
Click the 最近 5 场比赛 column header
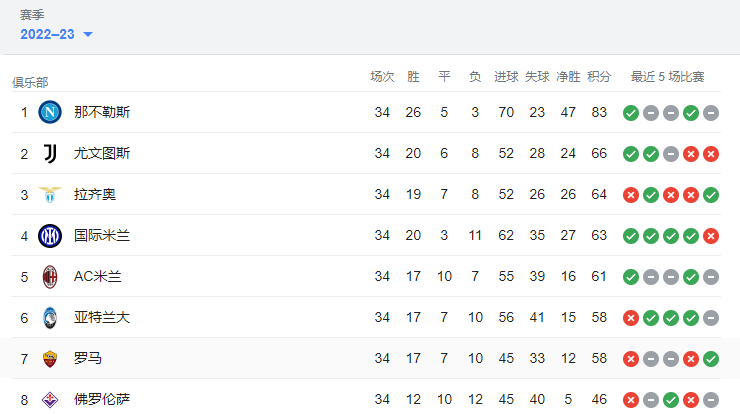667,76
